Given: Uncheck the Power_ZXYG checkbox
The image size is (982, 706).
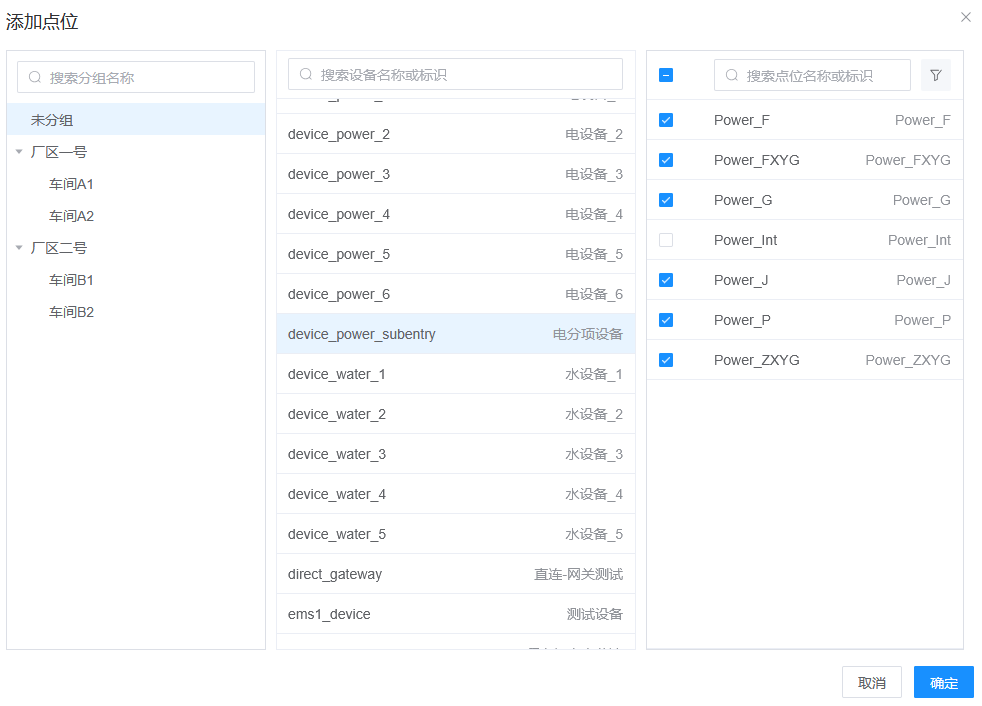Looking at the screenshot, I should (x=666, y=360).
